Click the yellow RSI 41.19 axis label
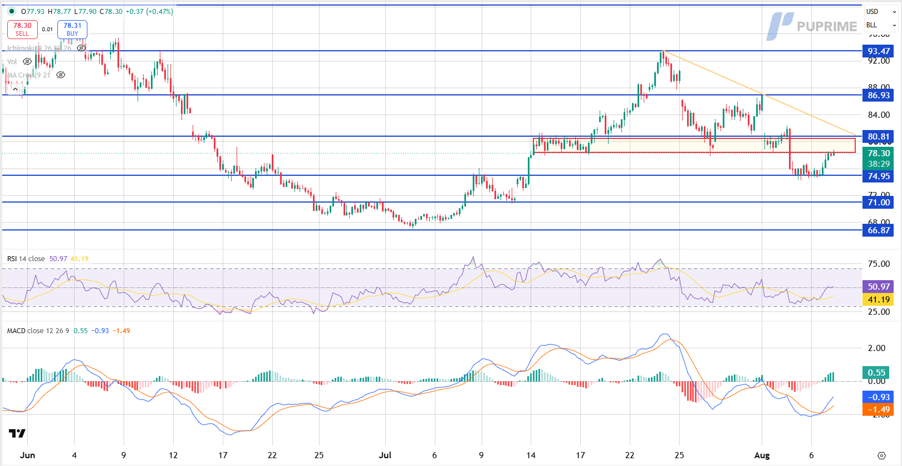 (878, 299)
